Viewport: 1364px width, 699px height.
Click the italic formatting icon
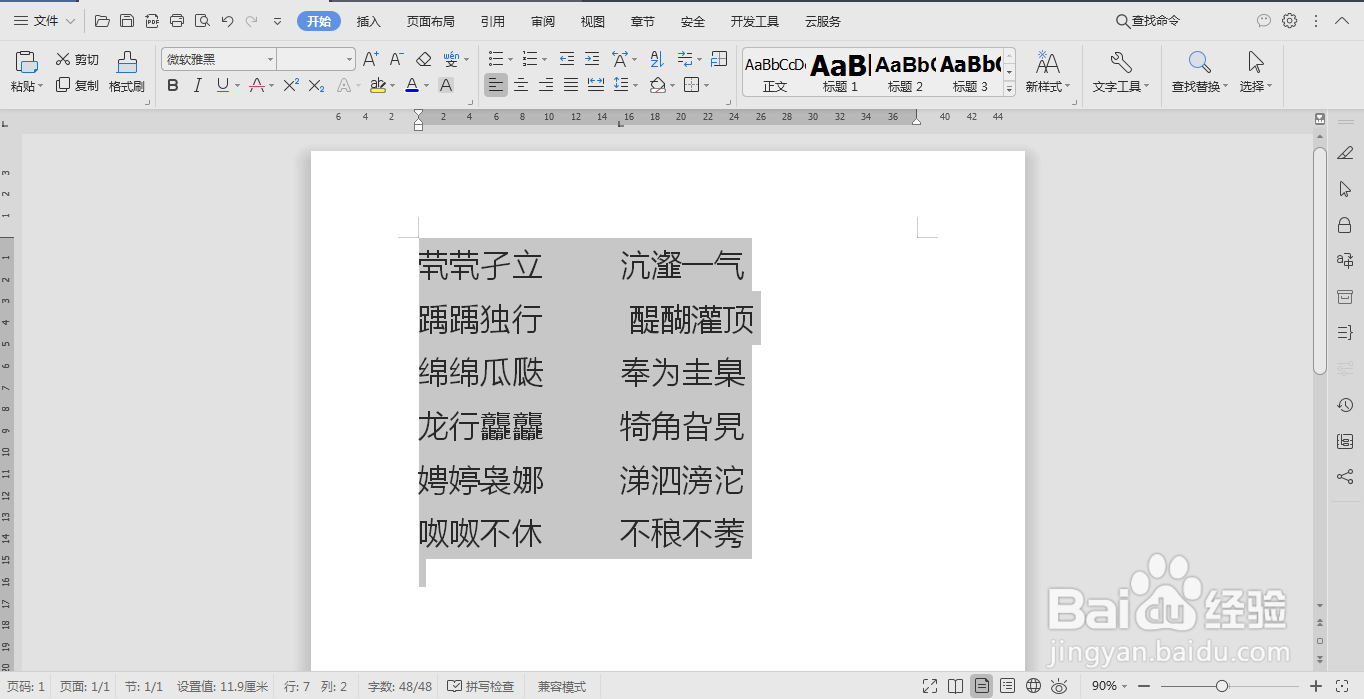click(197, 85)
